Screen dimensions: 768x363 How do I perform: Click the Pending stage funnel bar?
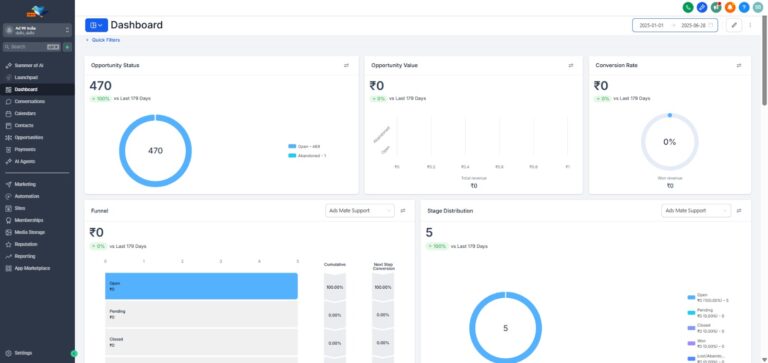point(201,314)
